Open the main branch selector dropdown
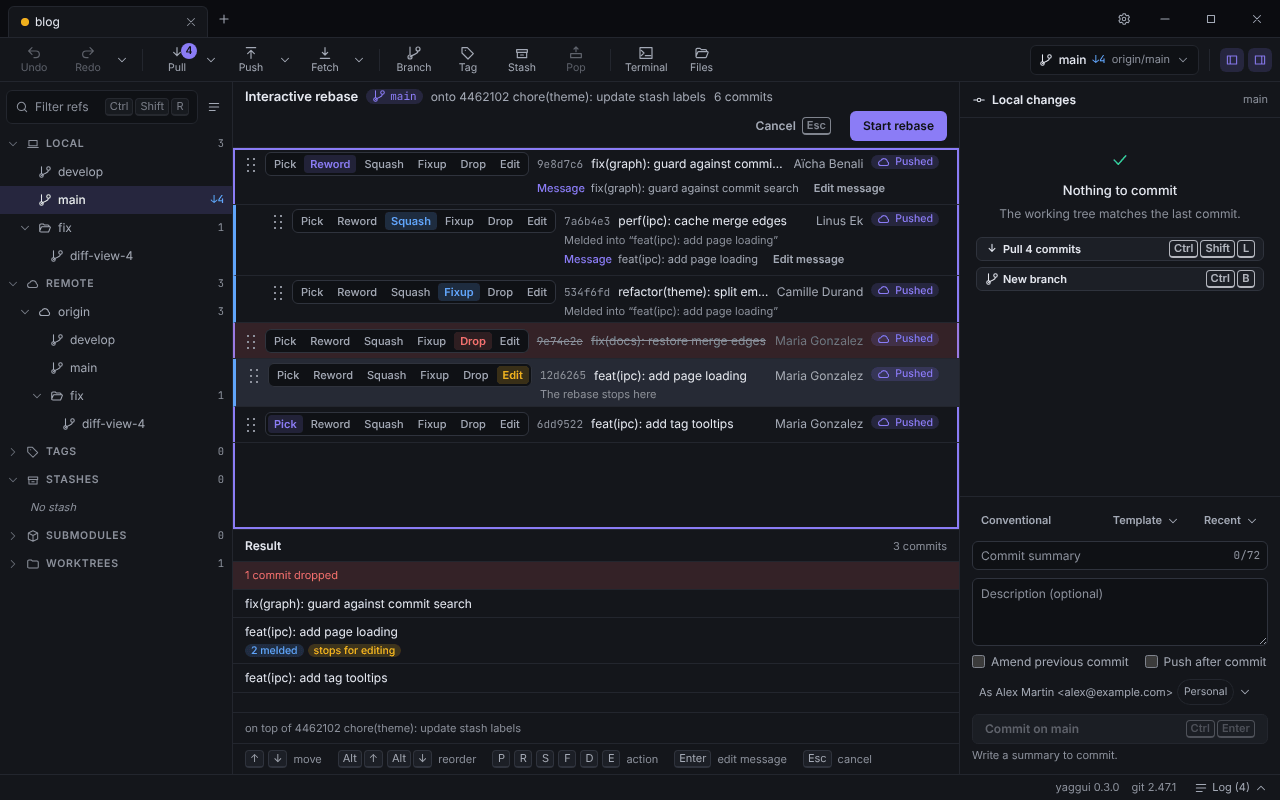The width and height of the screenshot is (1280, 800). point(1114,60)
